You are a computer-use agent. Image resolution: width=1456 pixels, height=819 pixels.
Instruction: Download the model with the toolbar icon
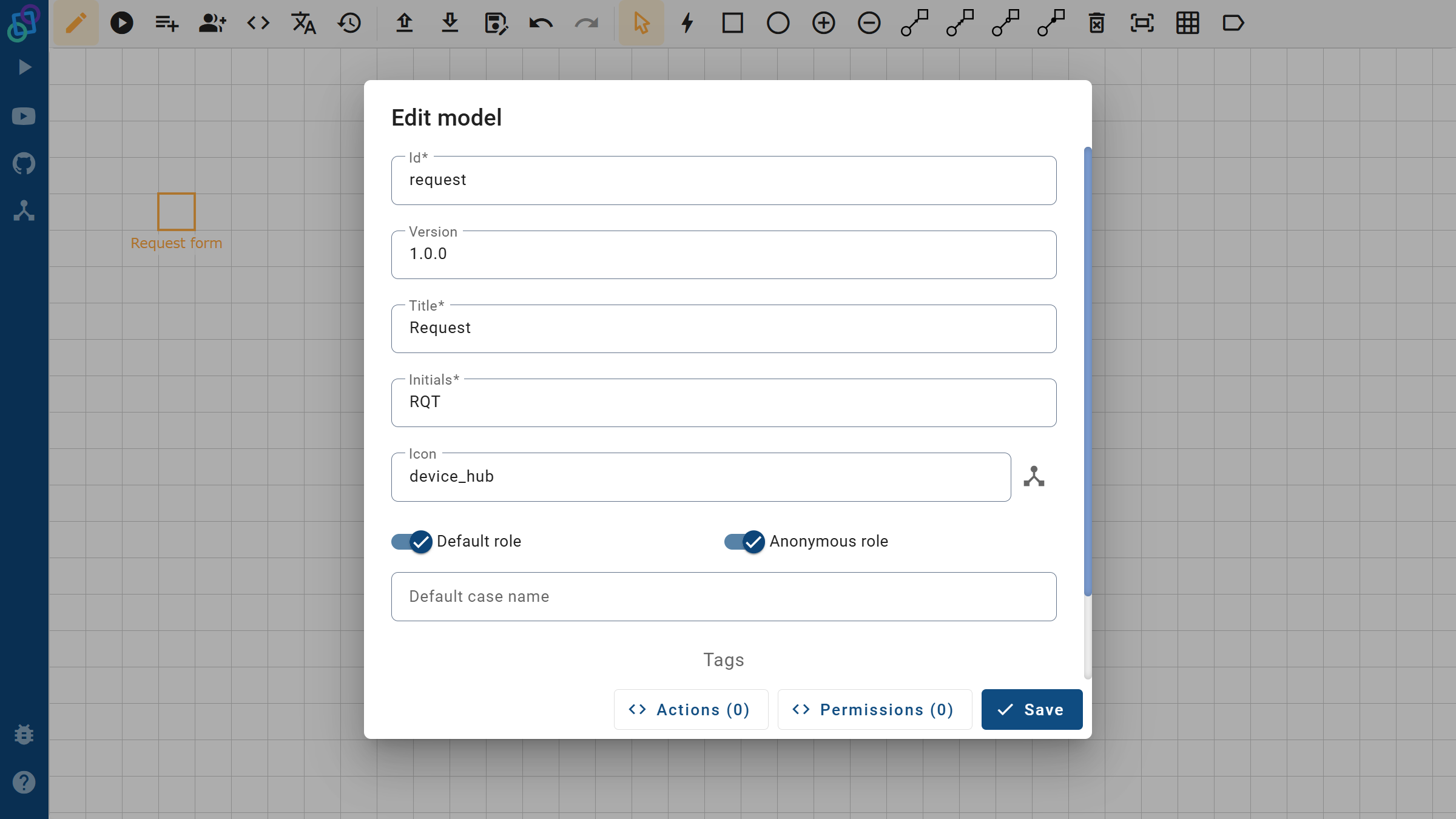(x=450, y=23)
